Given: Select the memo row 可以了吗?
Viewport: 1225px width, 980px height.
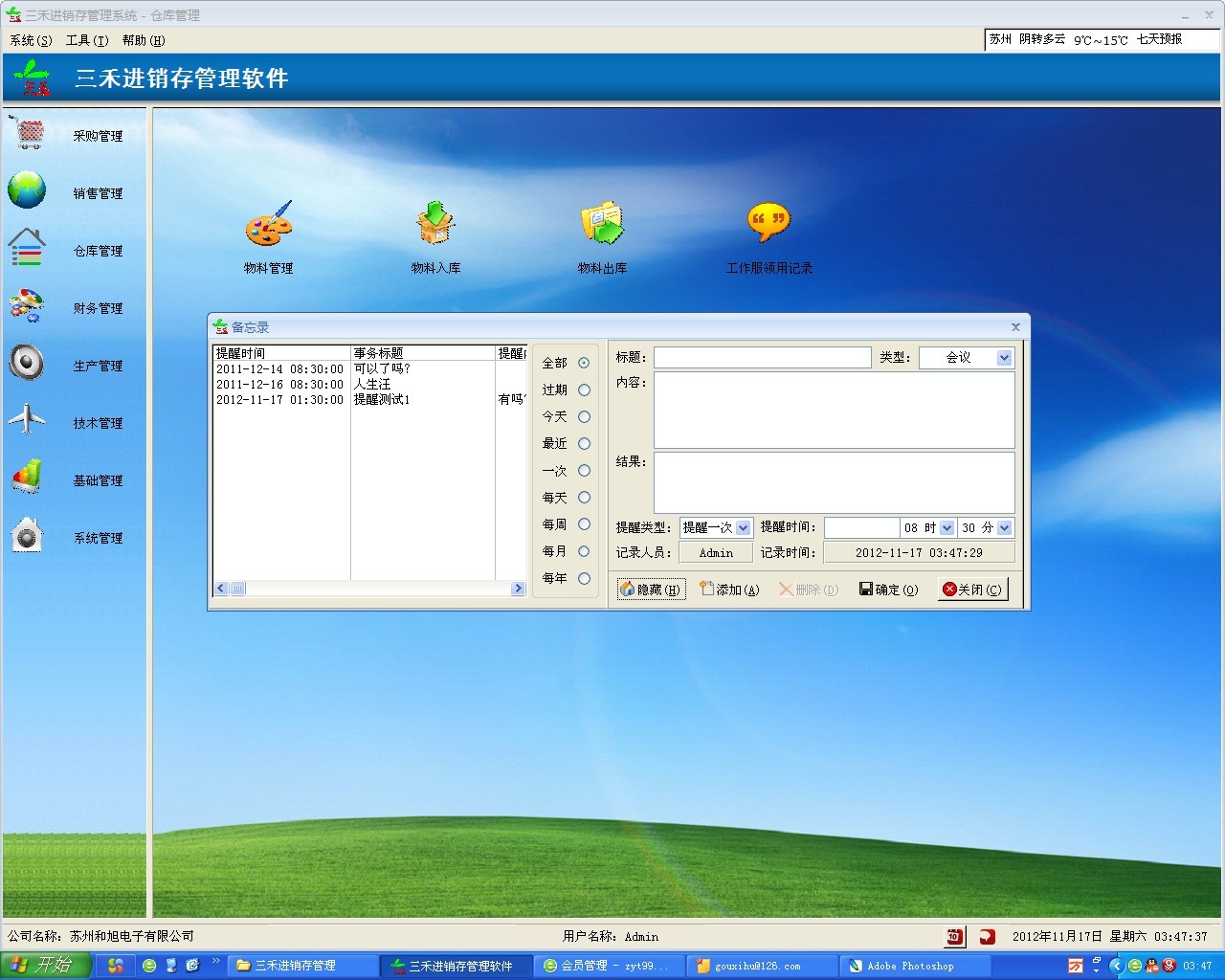Looking at the screenshot, I should pyautogui.click(x=369, y=368).
